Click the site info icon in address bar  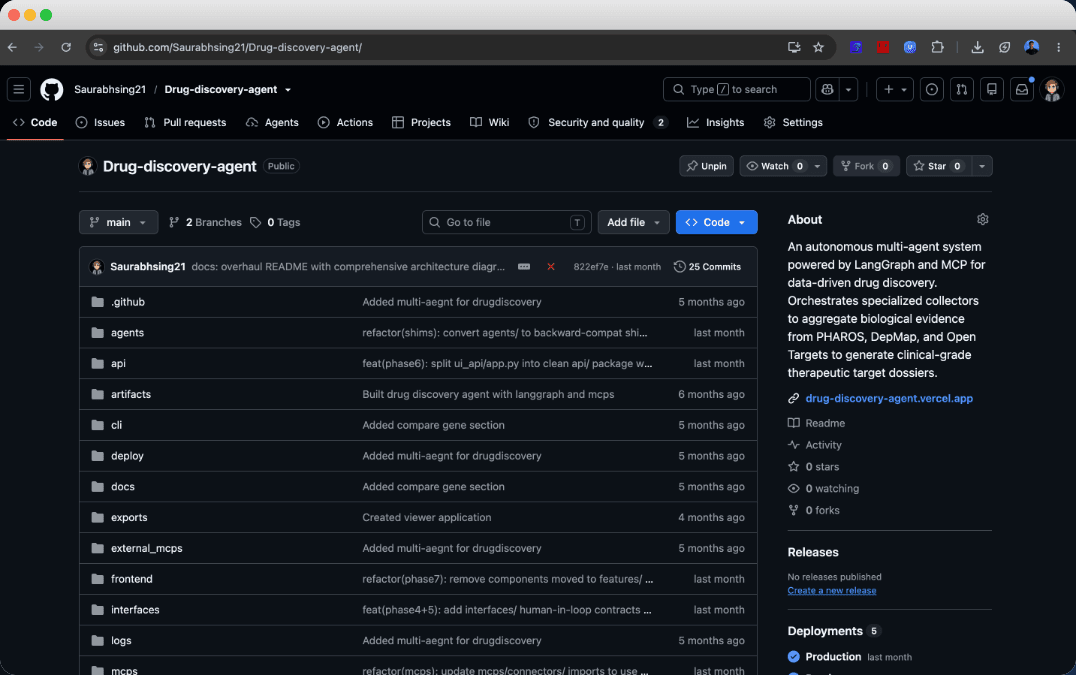tap(98, 47)
